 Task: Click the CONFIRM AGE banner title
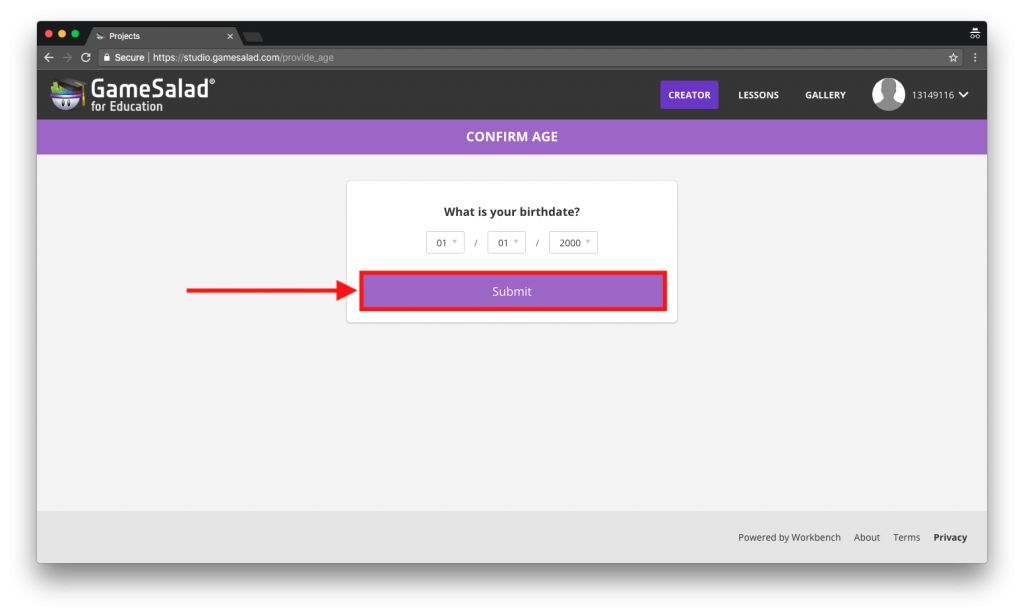click(x=512, y=137)
